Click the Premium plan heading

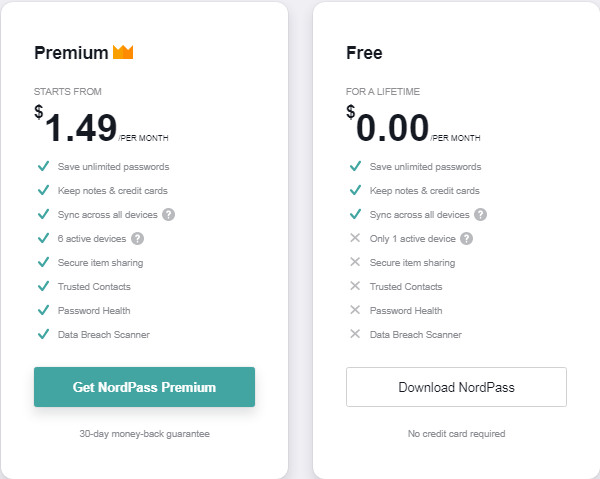[71, 53]
